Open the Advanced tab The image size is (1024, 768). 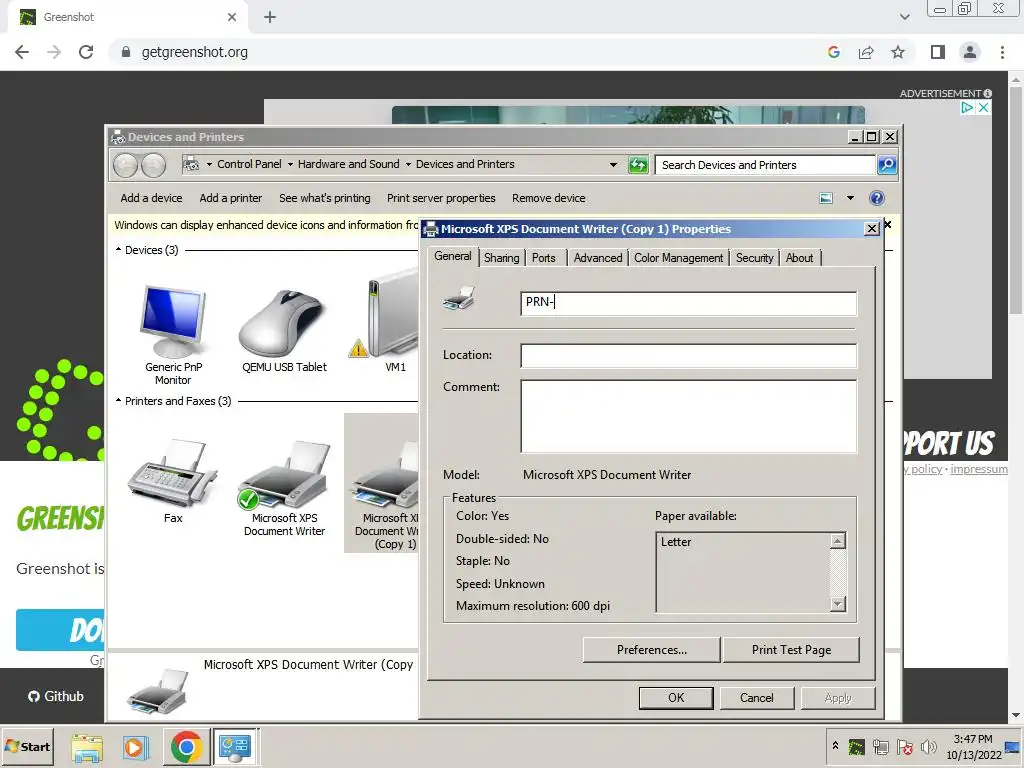pyautogui.click(x=598, y=258)
